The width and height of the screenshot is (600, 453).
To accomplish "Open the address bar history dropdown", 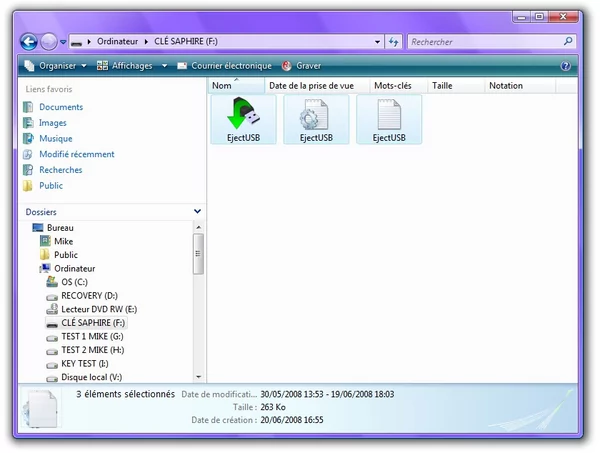I will tap(377, 42).
